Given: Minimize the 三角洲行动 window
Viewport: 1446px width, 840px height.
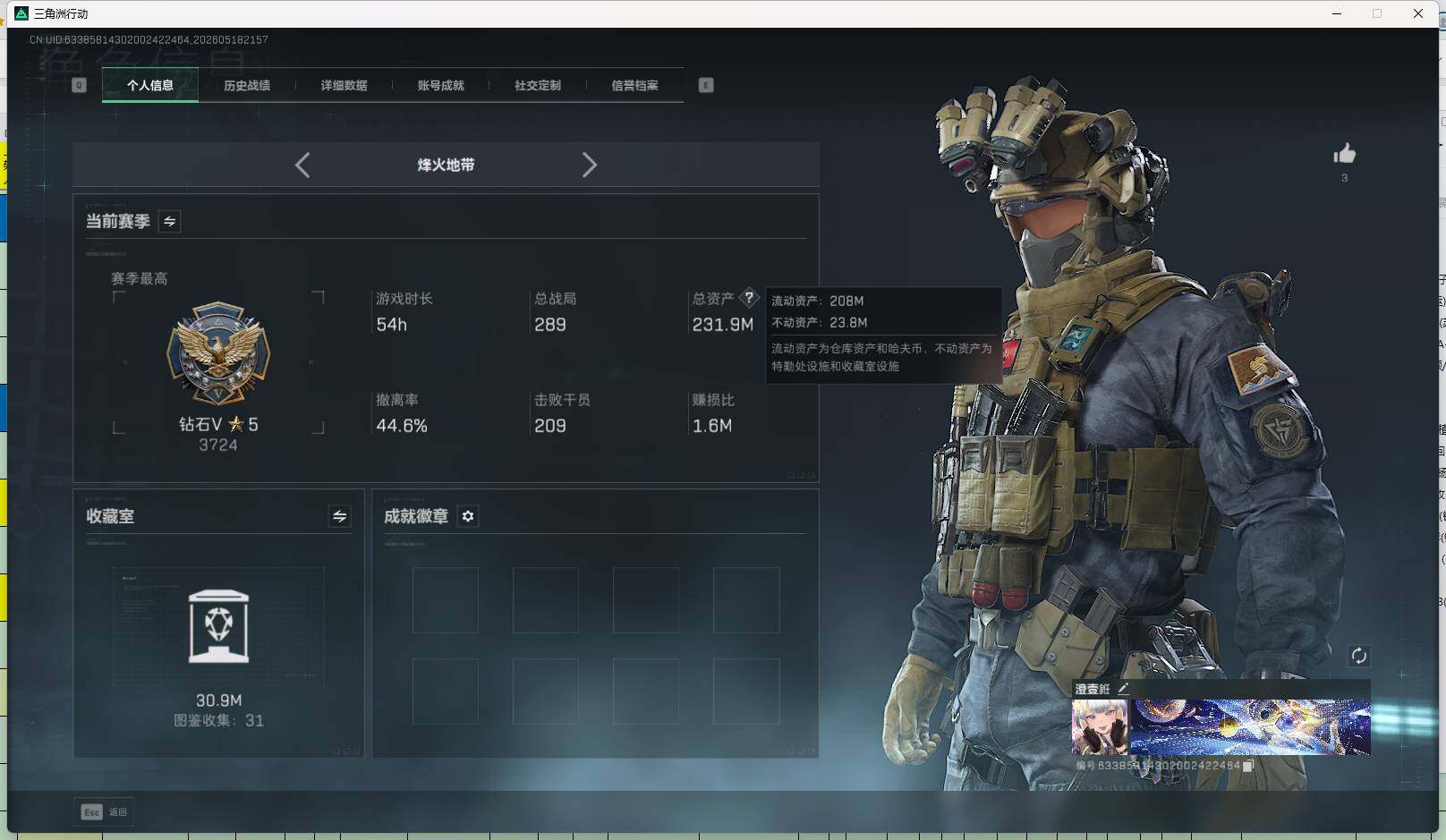Looking at the screenshot, I should click(x=1337, y=13).
